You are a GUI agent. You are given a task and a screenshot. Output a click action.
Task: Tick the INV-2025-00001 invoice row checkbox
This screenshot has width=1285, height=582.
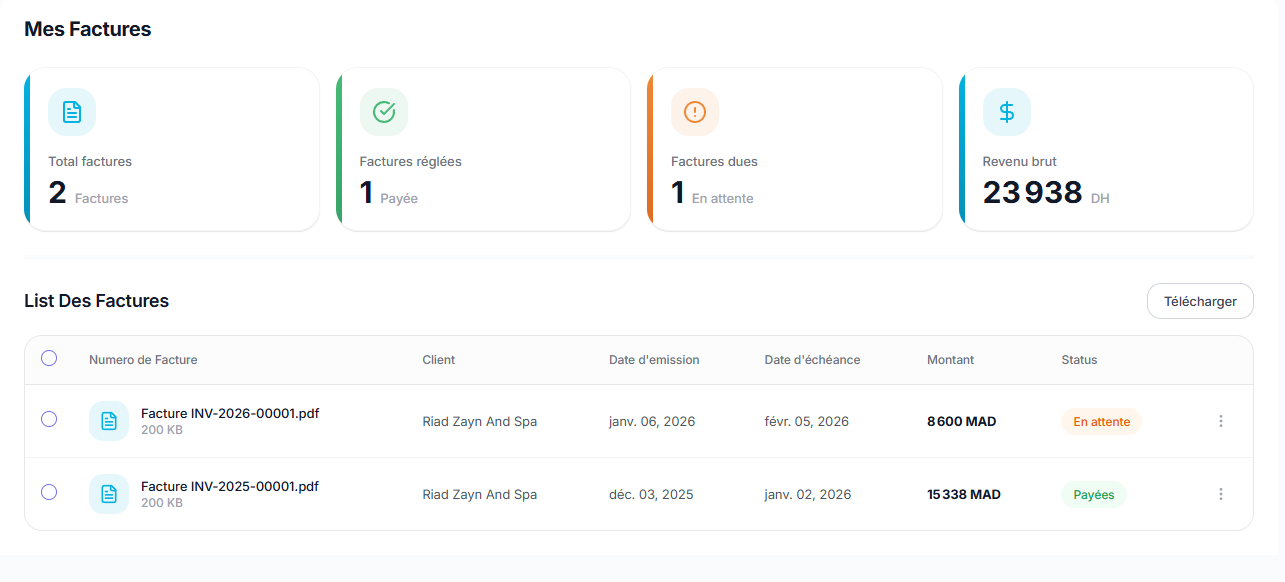coord(49,492)
